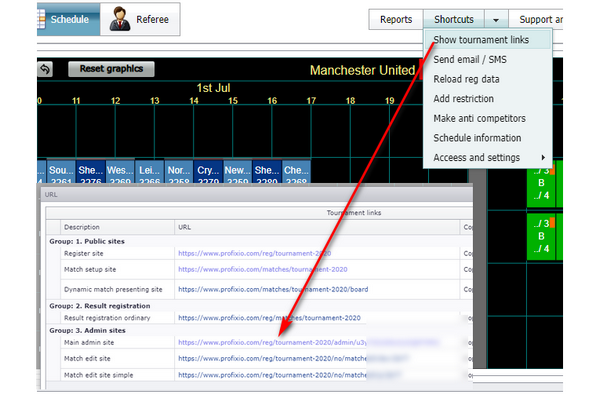Screen dimensions: 600x395
Task: Click the referee person icon
Action: (x=120, y=19)
